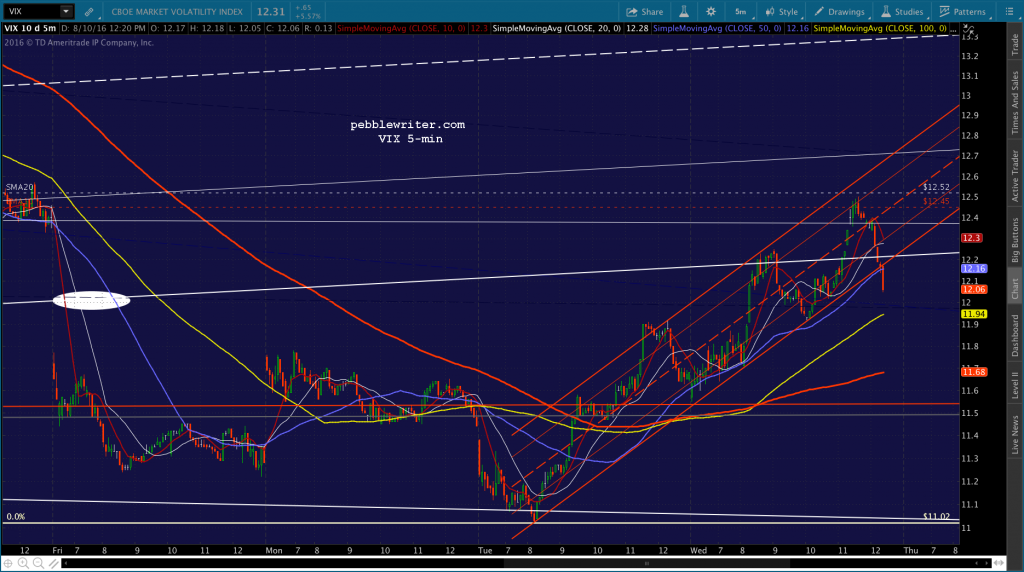The width and height of the screenshot is (1024, 572).
Task: Click the ellipsis after the study labels
Action: [954, 30]
